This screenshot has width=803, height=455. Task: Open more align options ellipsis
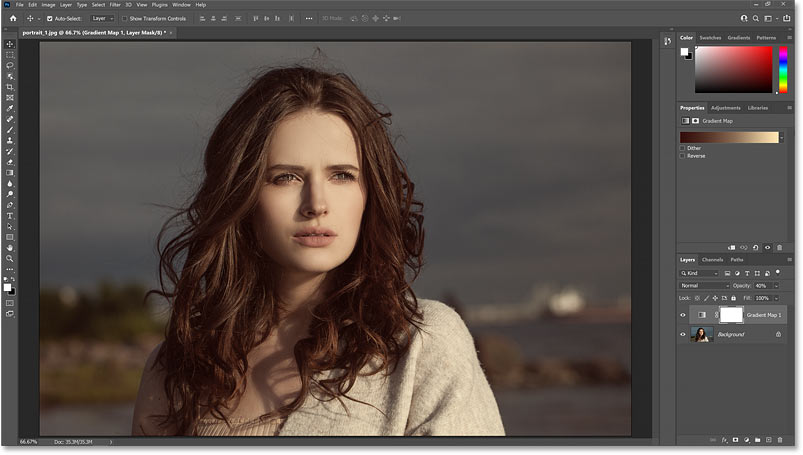309,18
